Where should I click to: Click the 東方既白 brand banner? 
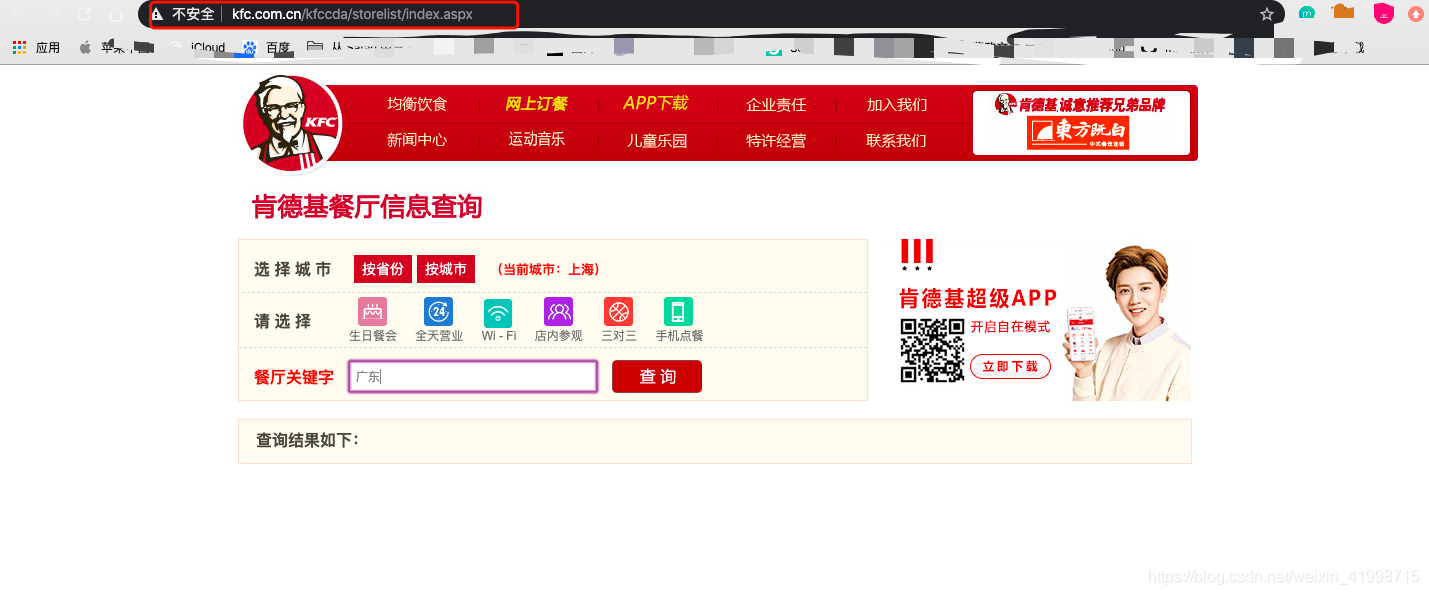[1081, 123]
